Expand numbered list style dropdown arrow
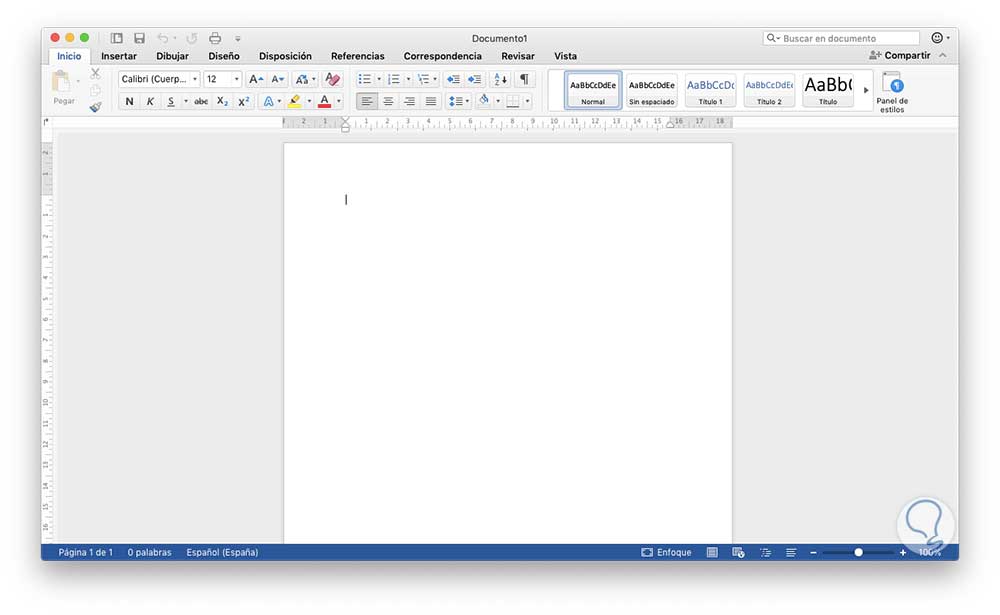1000x615 pixels. (x=408, y=79)
